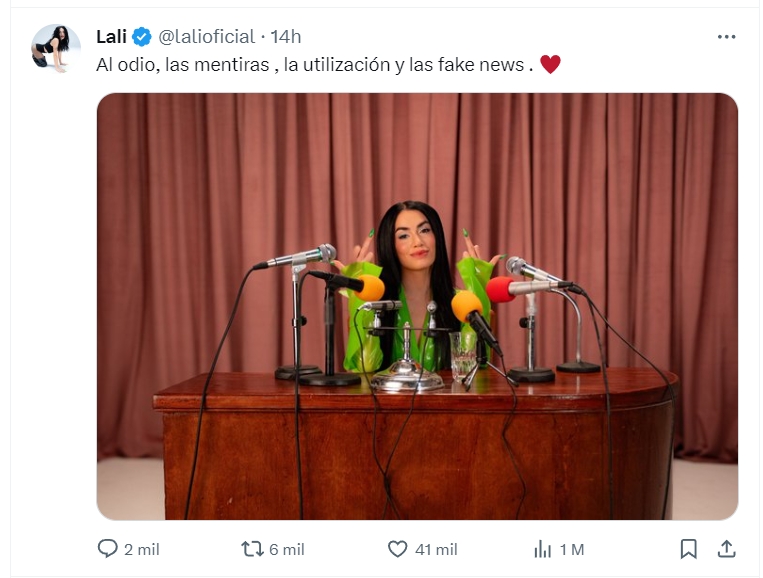The image size is (763, 578).
Task: Click the "2 mil" replies count
Action: (142, 549)
